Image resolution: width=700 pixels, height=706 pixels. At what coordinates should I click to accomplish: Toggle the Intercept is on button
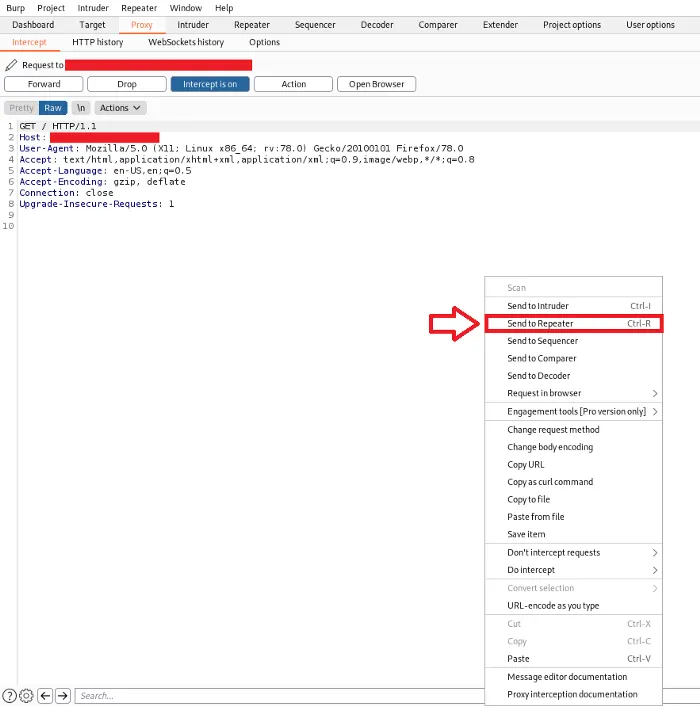[210, 84]
